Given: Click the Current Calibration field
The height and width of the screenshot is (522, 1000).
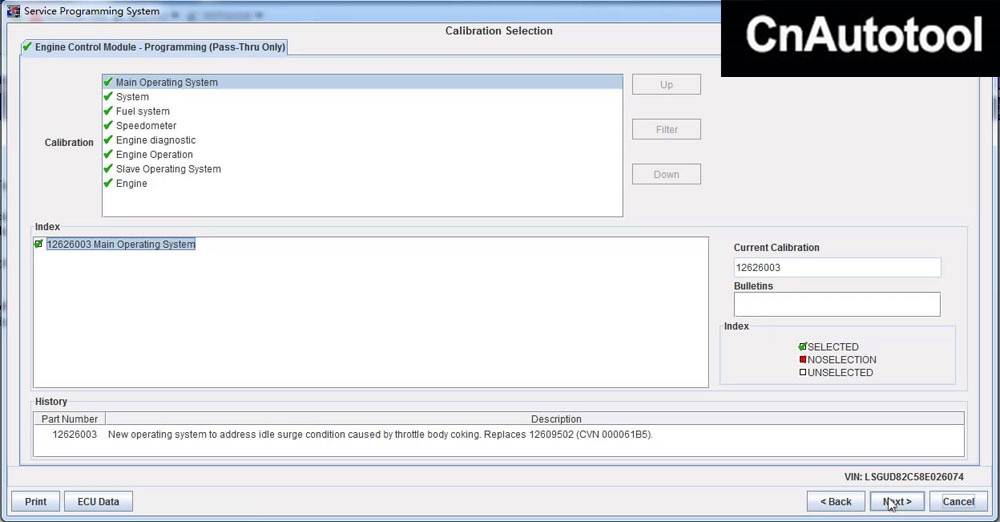Looking at the screenshot, I should point(837,267).
